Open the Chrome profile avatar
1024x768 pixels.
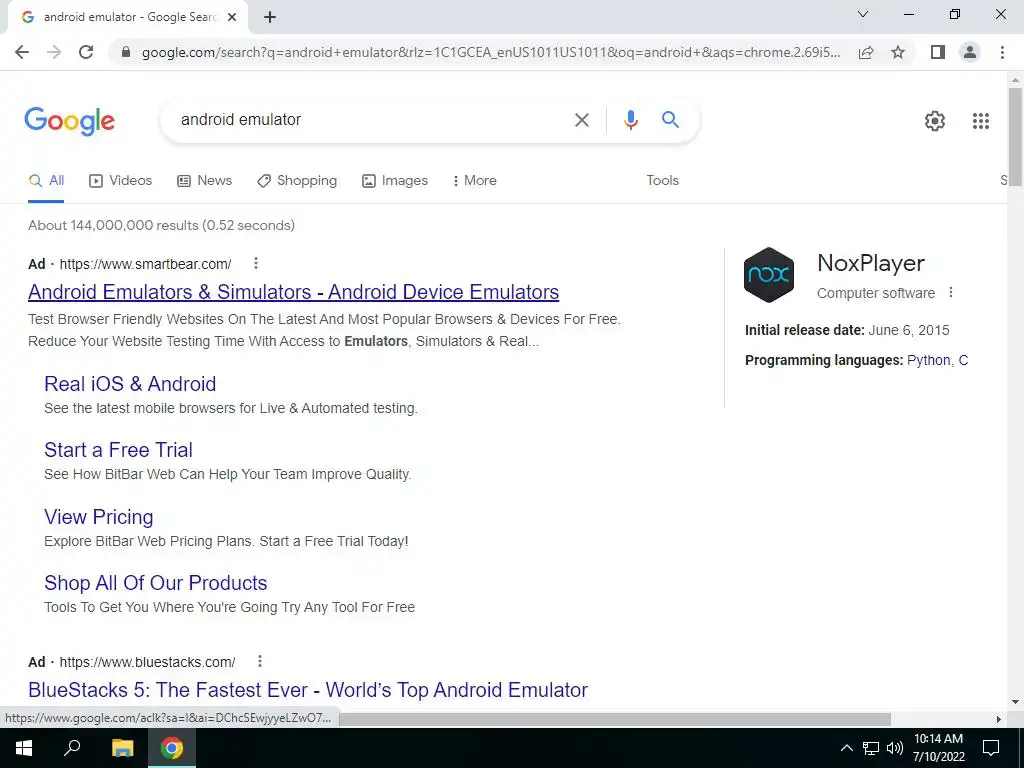(970, 52)
